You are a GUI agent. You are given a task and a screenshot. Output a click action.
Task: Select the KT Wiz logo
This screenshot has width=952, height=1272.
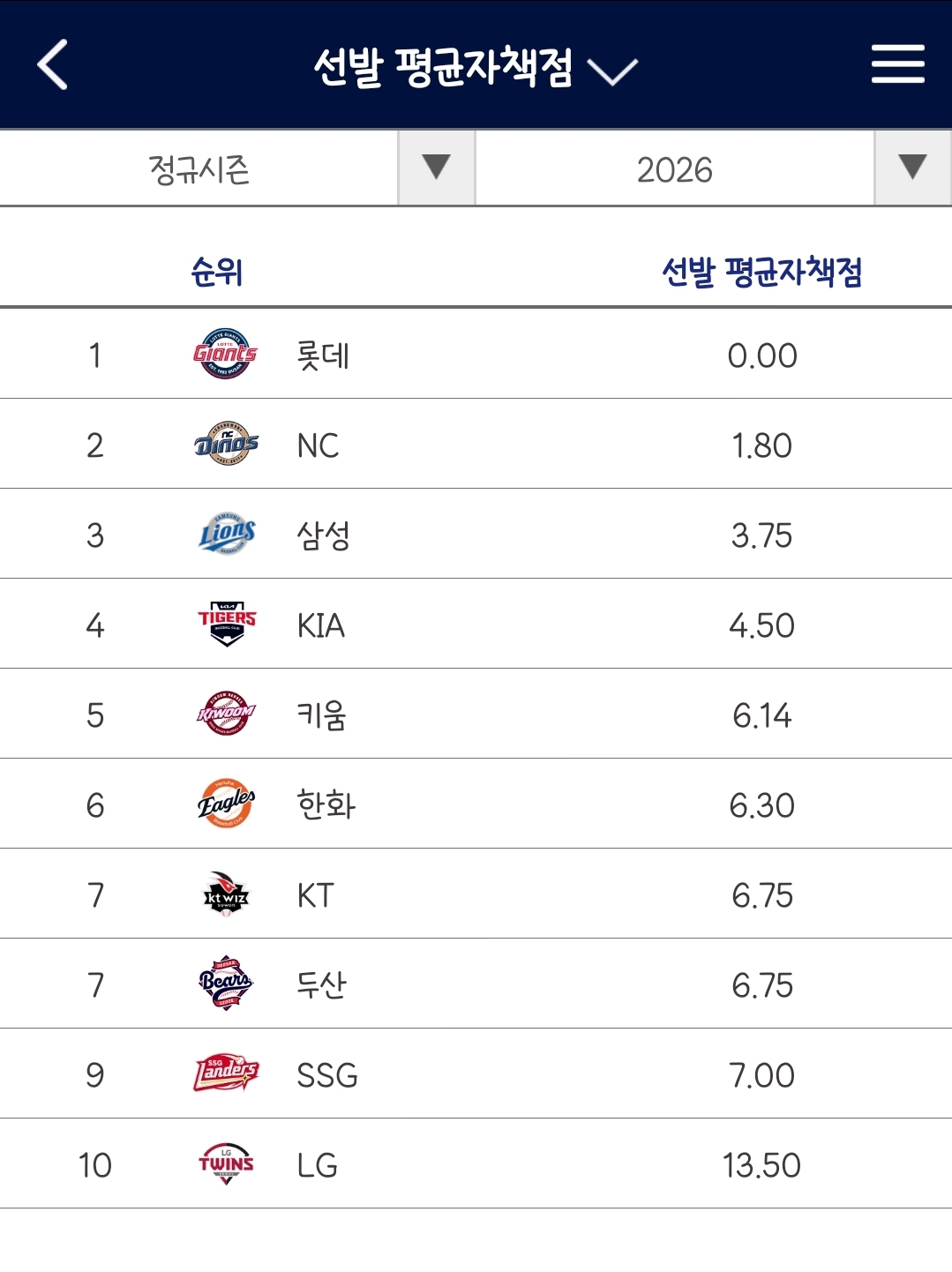[x=226, y=894]
